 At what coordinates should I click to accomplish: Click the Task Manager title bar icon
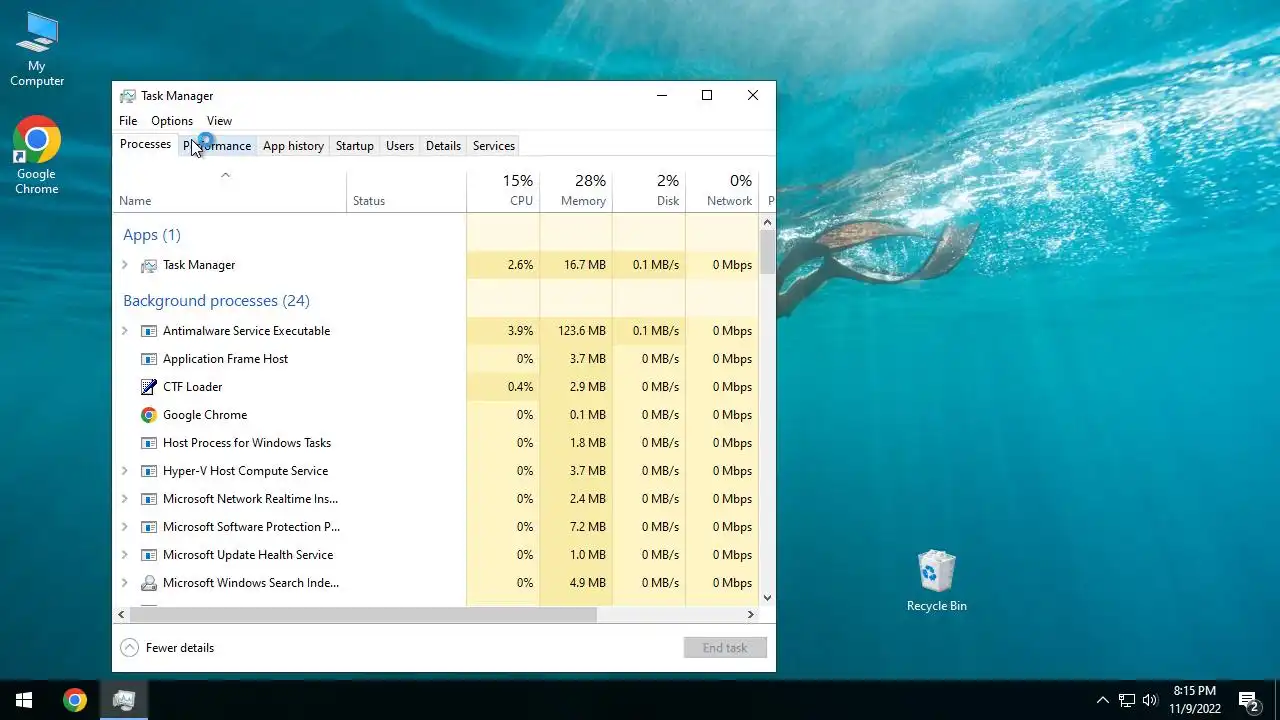pos(127,96)
